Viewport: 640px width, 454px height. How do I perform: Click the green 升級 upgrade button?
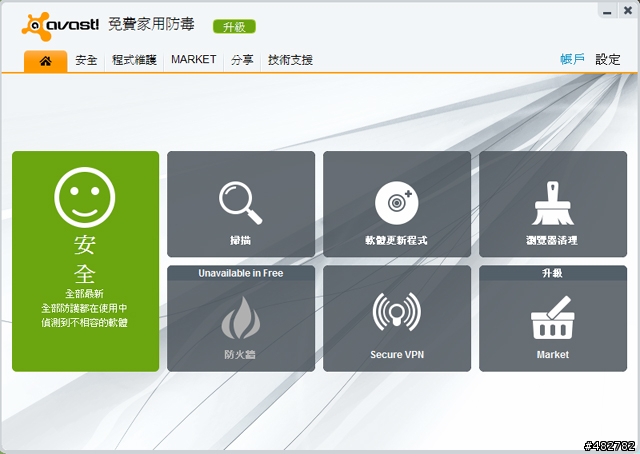coord(234,27)
